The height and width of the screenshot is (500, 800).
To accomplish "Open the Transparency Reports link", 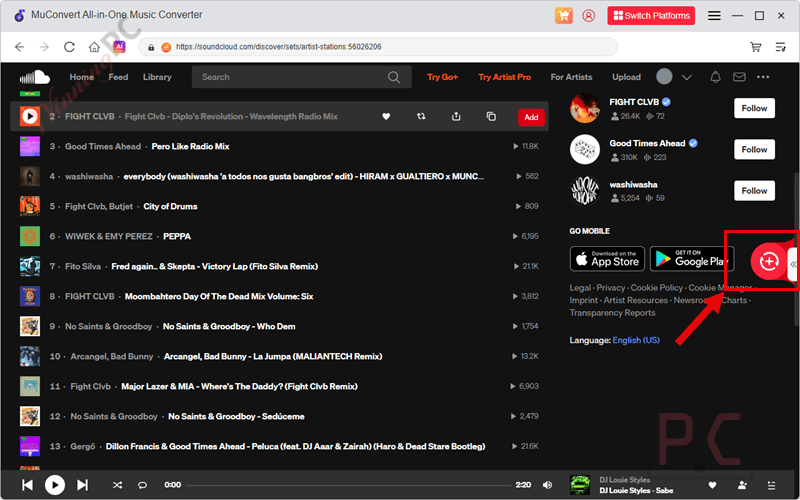I will (612, 313).
